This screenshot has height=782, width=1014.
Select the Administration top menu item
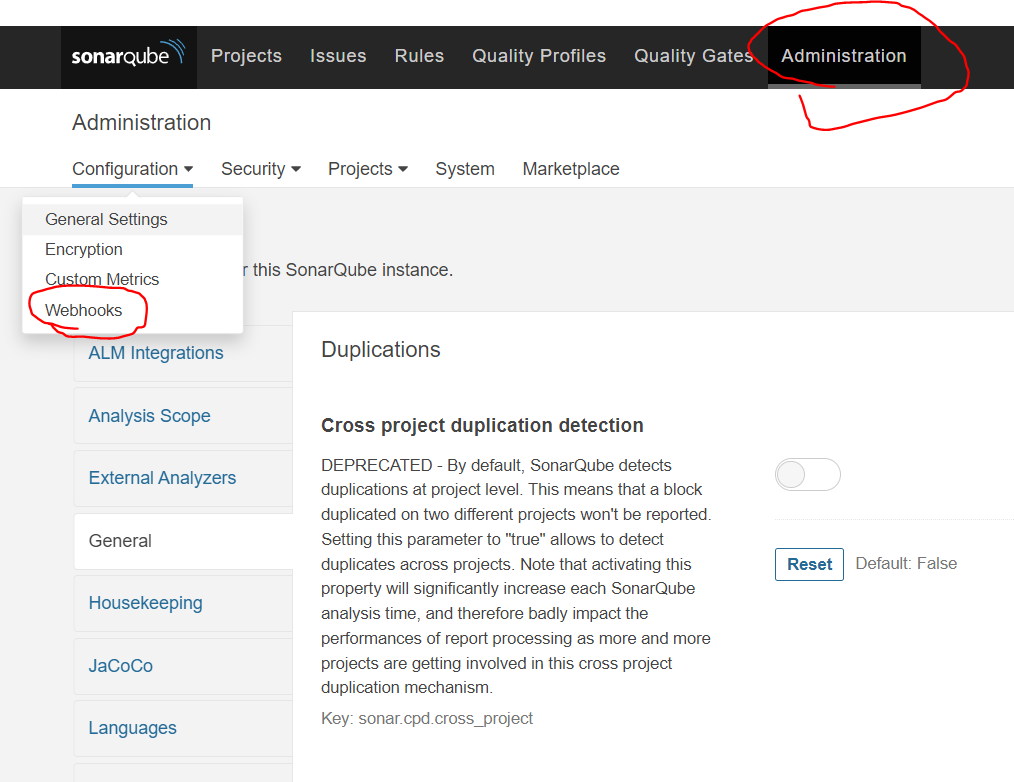click(844, 56)
